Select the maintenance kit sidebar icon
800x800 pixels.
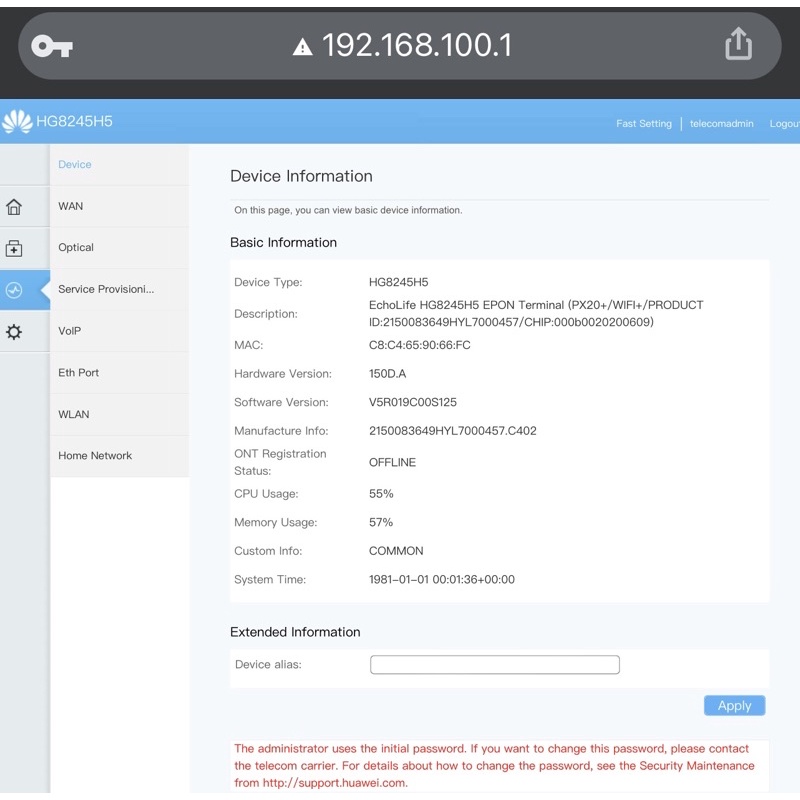[14, 249]
